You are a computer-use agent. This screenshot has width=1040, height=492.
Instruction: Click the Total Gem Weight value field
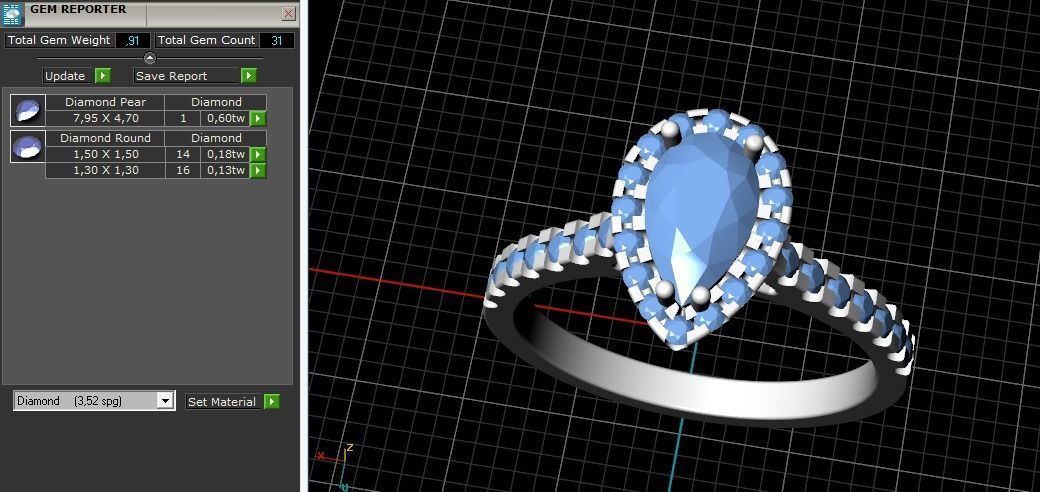(133, 40)
